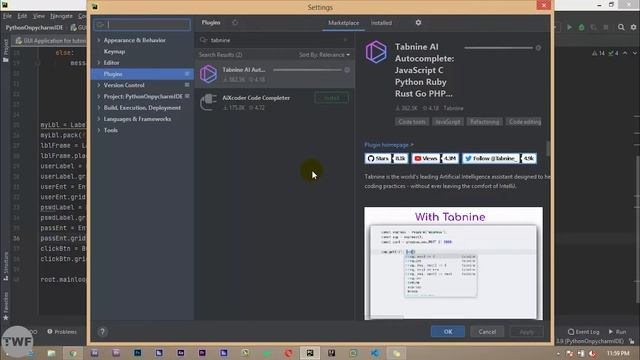Click install progress bar in details pane
This screenshot has height=360, width=640.
coord(498,48)
